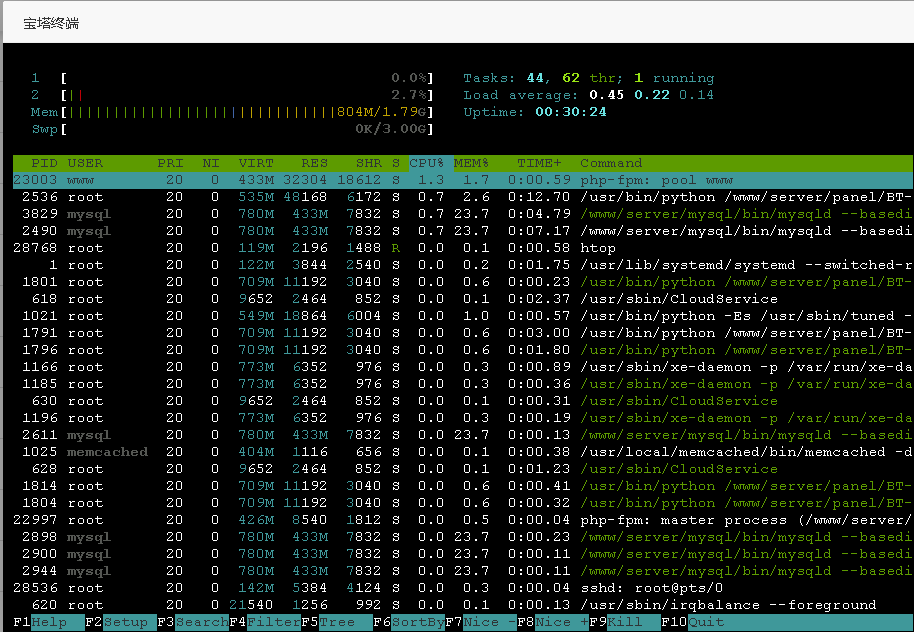The image size is (914, 632).
Task: Sort by the VIRT column header
Action: (256, 163)
